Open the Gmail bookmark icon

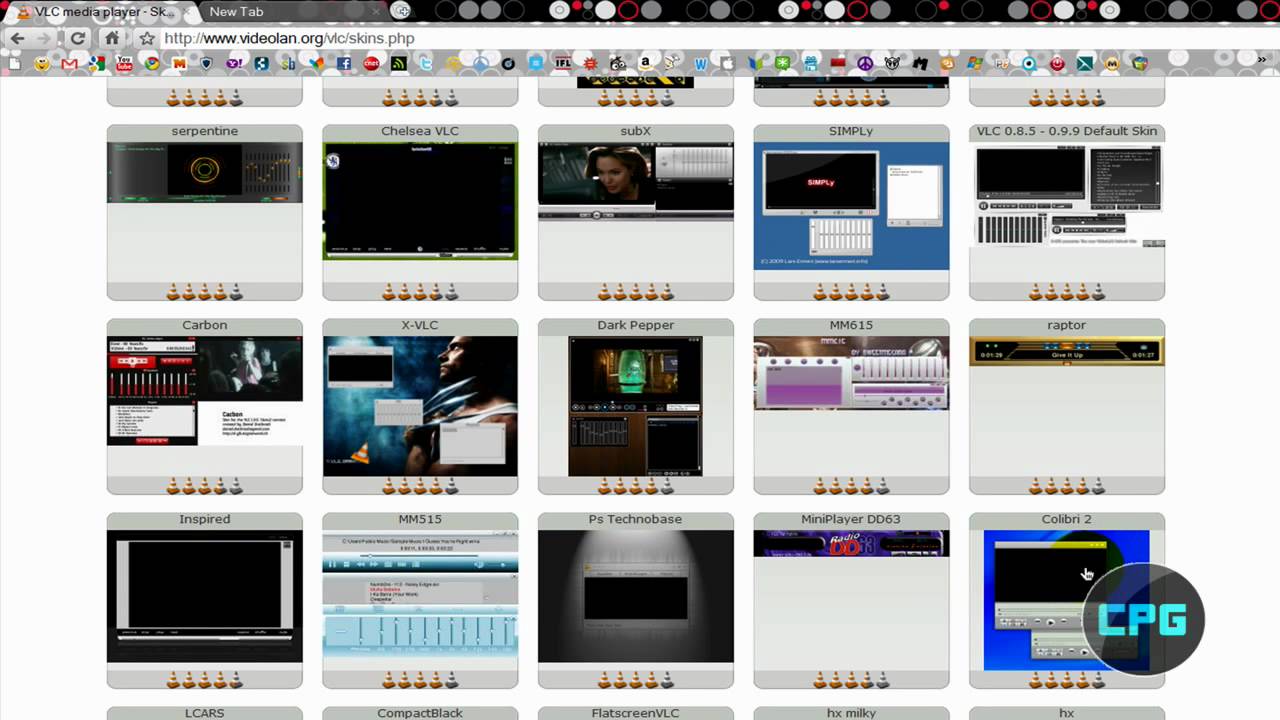click(x=69, y=63)
